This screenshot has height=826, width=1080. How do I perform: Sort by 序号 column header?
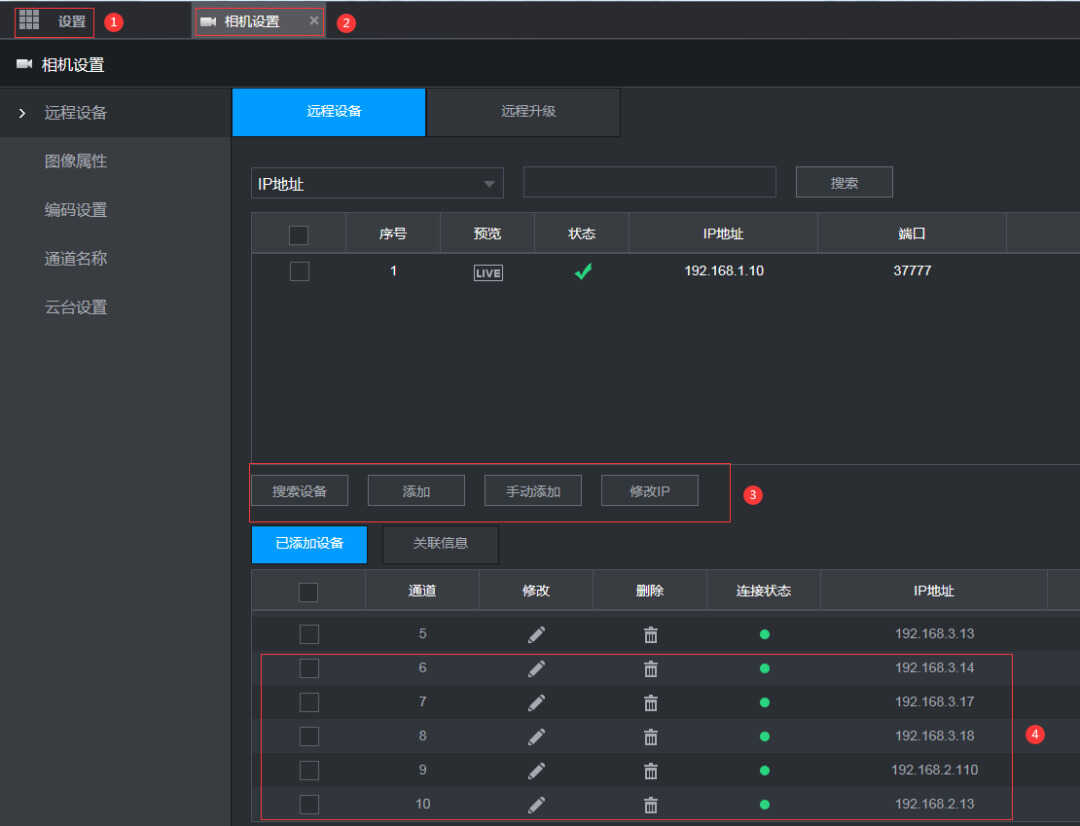tap(393, 234)
